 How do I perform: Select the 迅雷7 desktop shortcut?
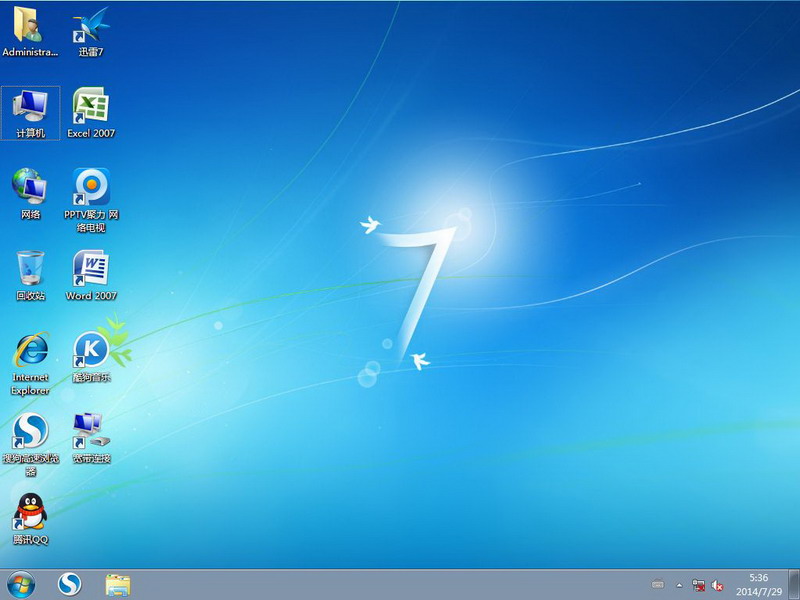tap(91, 32)
